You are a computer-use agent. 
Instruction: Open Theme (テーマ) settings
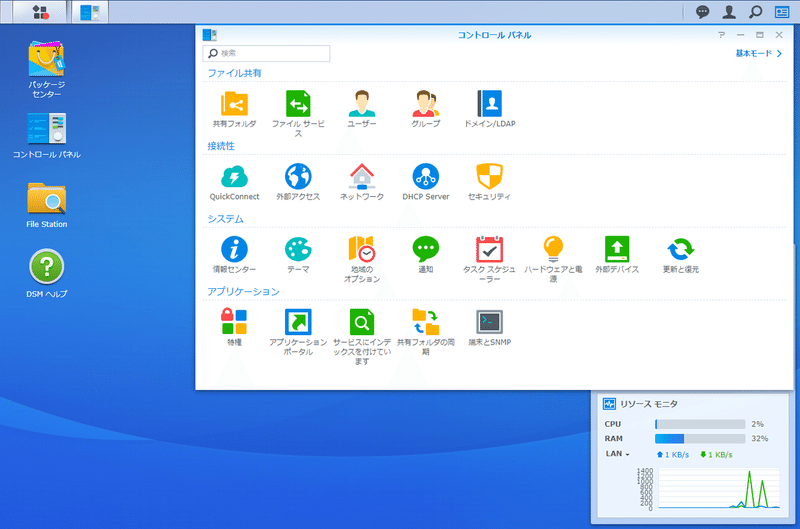pos(298,249)
